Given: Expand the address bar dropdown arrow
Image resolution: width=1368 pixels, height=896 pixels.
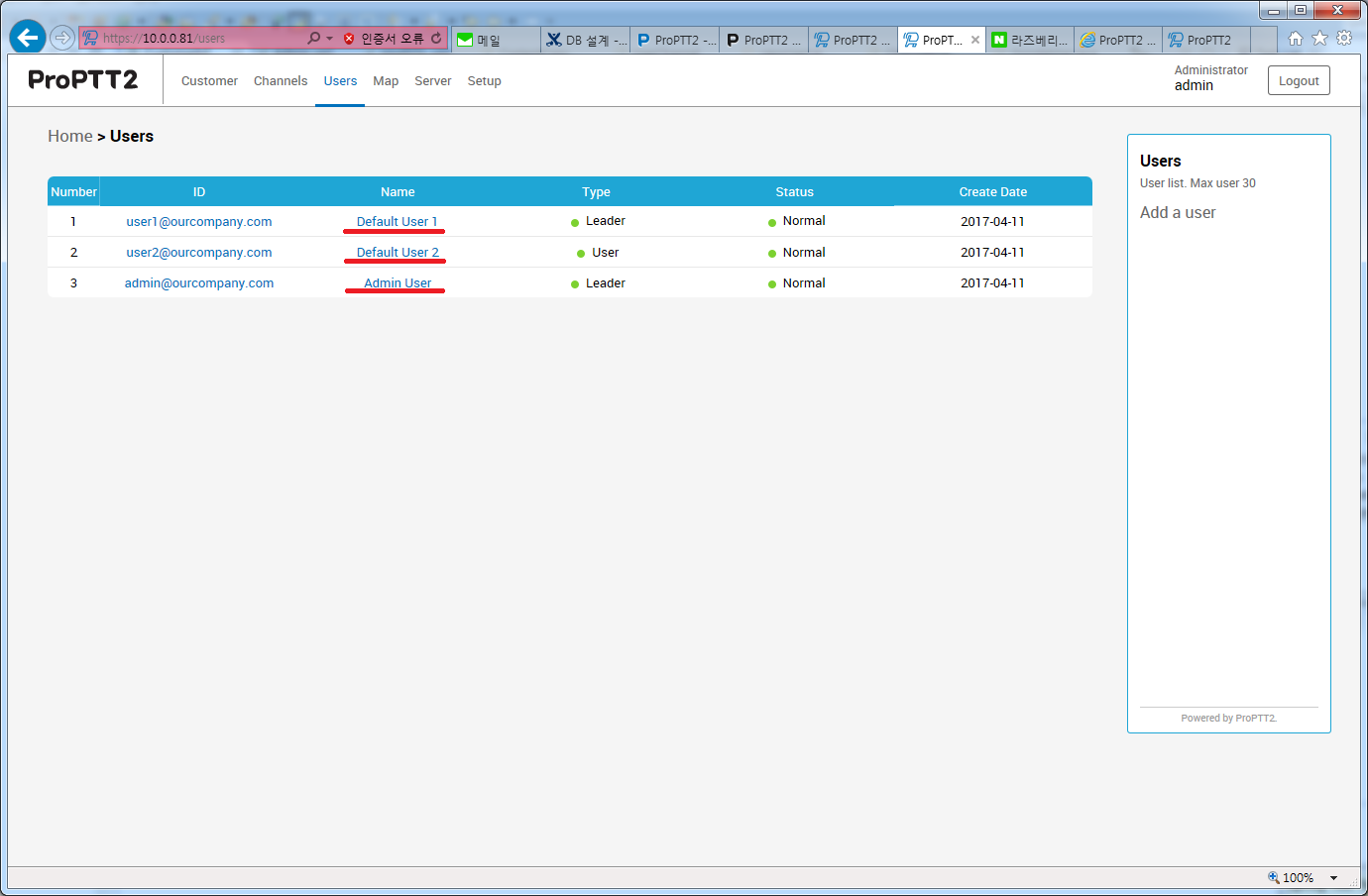Looking at the screenshot, I should (329, 39).
